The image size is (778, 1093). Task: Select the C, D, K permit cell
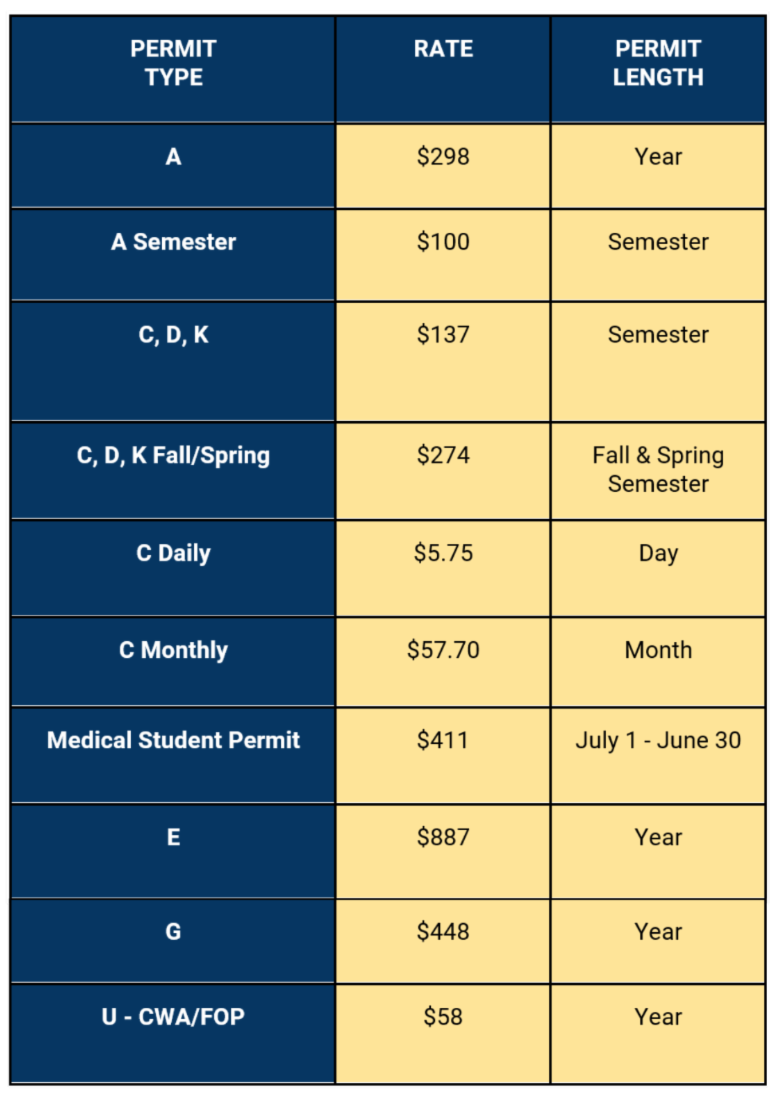click(x=173, y=335)
